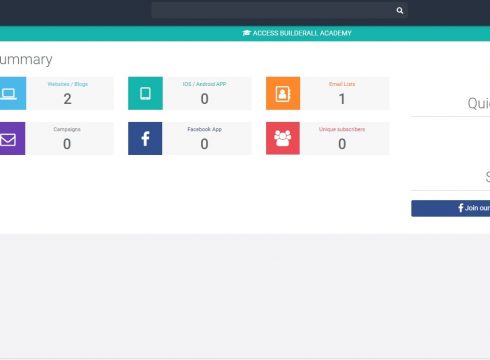Click the Websites / Blogs label
Screen dimensions: 490x360
point(68,84)
